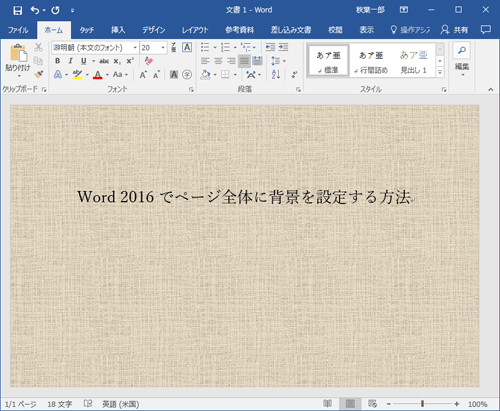Sort paragraphs with A-Z icon
The width and height of the screenshot is (500, 411).
(x=276, y=74)
